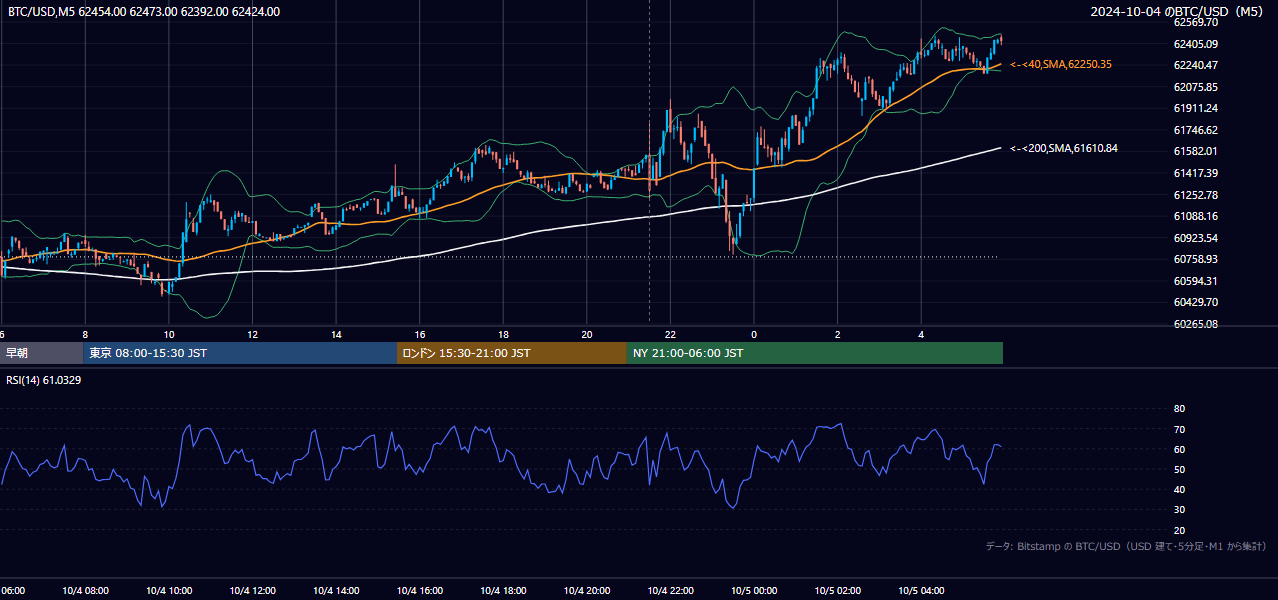Select the 200 SMA label 61610.84
This screenshot has width=1278, height=600.
(x=1064, y=149)
